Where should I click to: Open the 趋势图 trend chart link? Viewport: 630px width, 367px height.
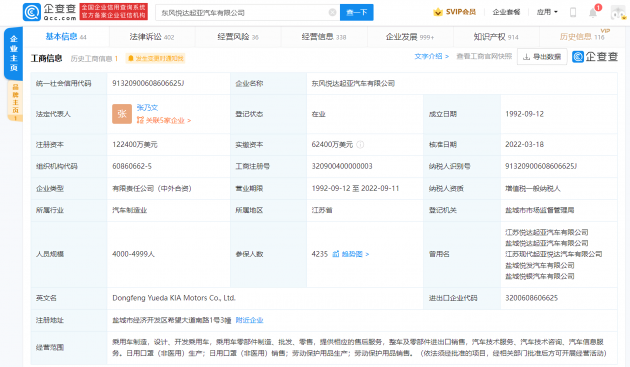click(x=351, y=254)
